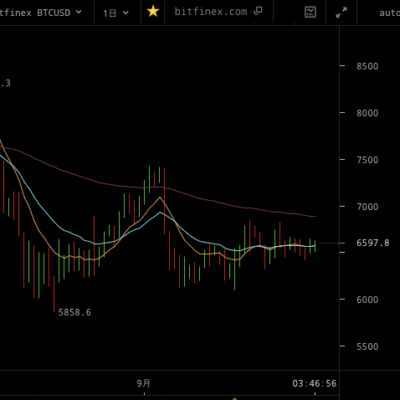Click the 5500 price axis label
This screenshot has height=400, width=400.
pyautogui.click(x=367, y=347)
